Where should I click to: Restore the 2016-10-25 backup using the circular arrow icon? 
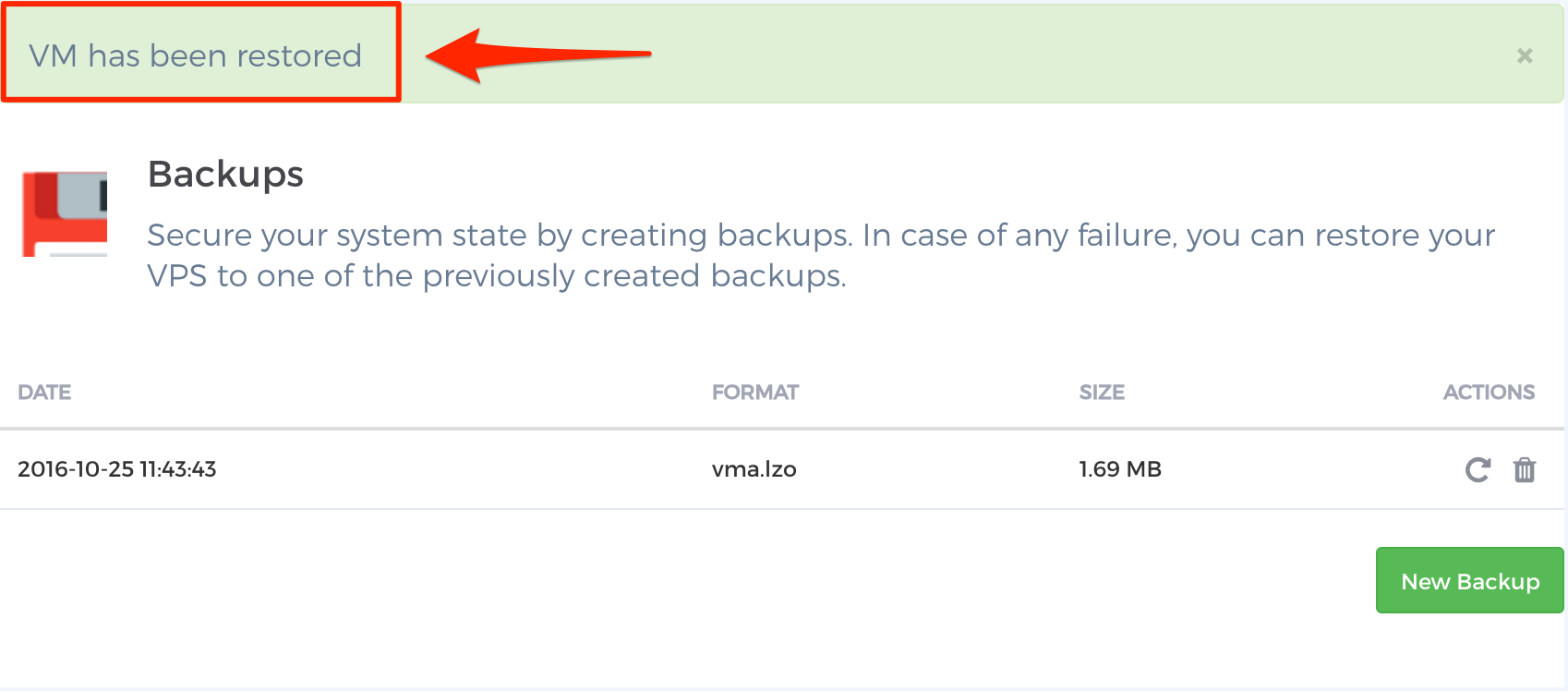pos(1478,469)
